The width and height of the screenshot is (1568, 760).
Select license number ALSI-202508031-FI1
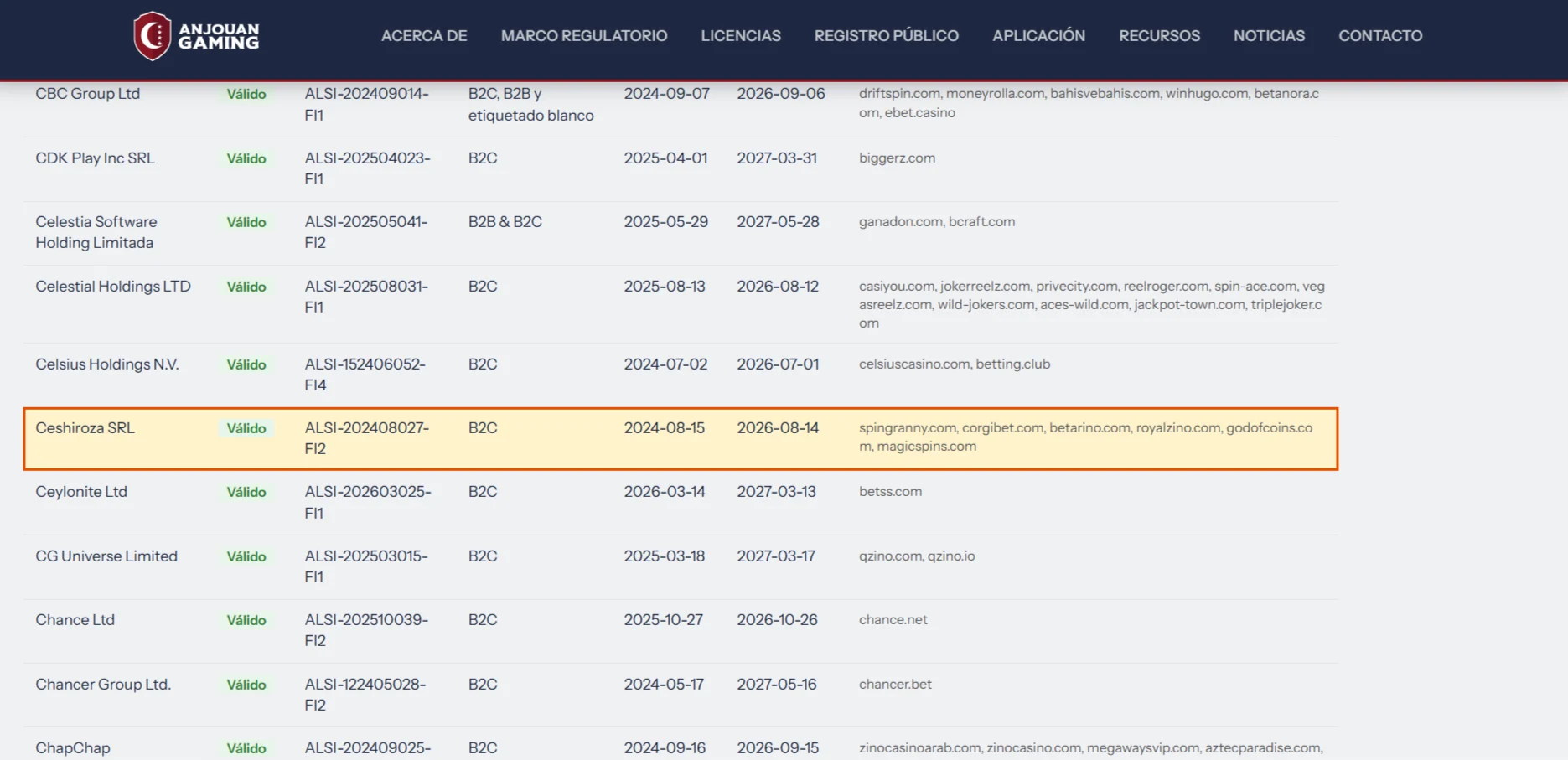(x=367, y=297)
